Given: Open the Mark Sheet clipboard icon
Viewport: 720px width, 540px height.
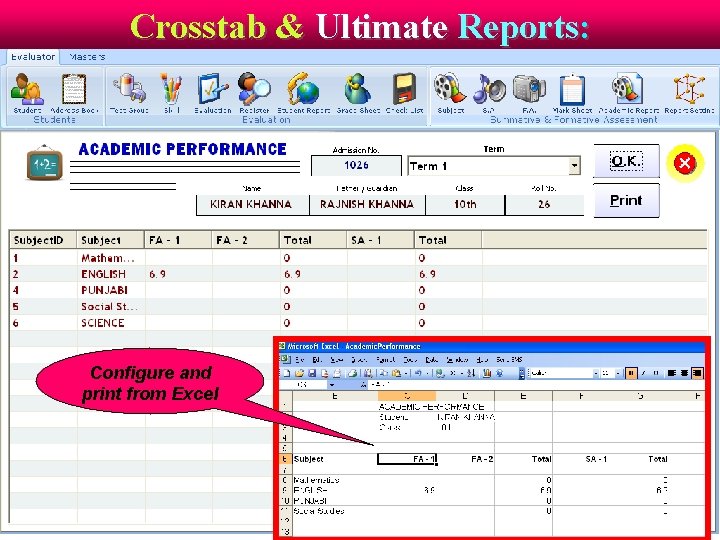Looking at the screenshot, I should (572, 90).
